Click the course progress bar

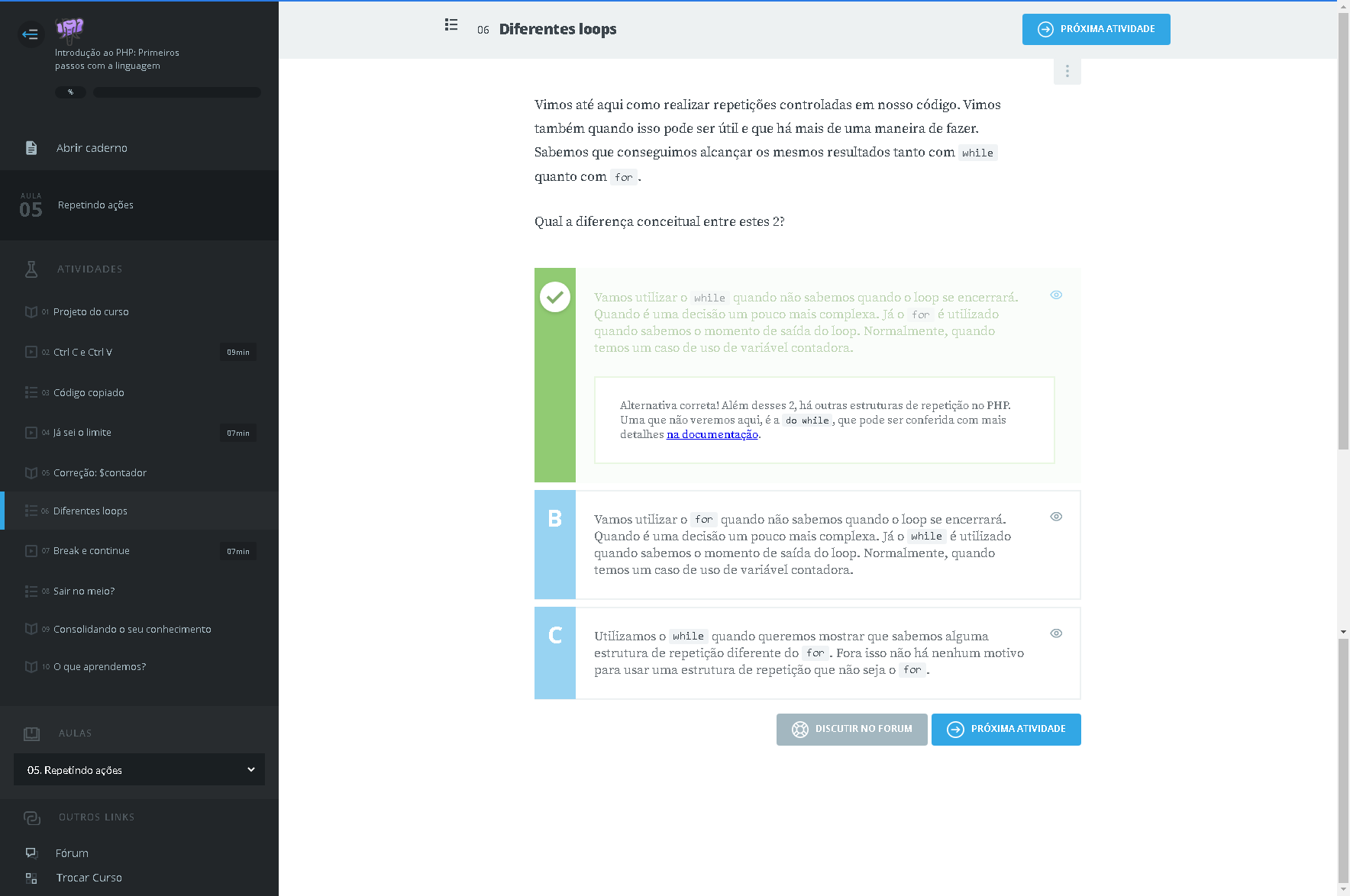pyautogui.click(x=177, y=92)
